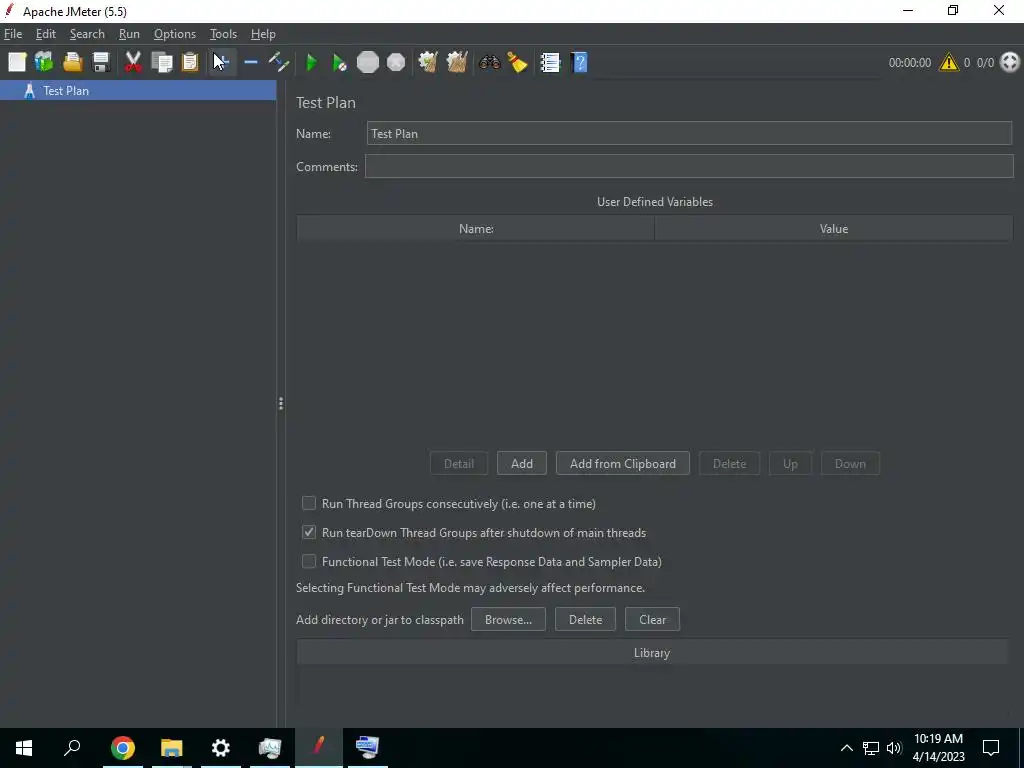Open the Help question mark icon
Screen dimensions: 1024x768
[579, 62]
